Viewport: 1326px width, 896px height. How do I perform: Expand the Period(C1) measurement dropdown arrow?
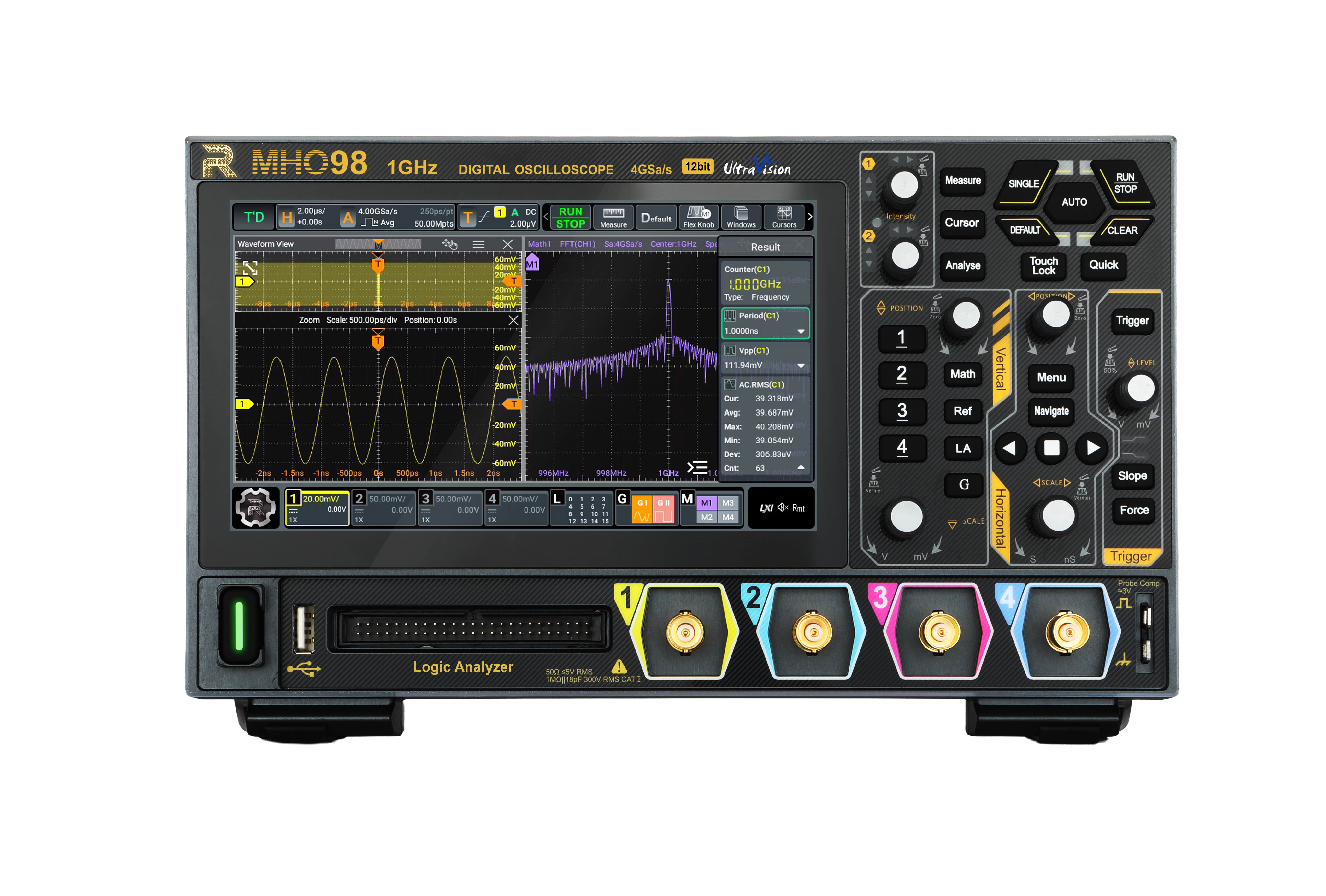[x=801, y=332]
